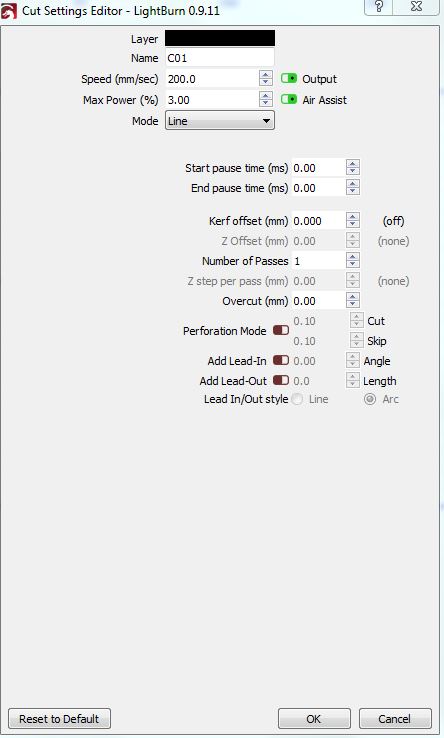Increase Start pause time with up arrow

tap(353, 164)
